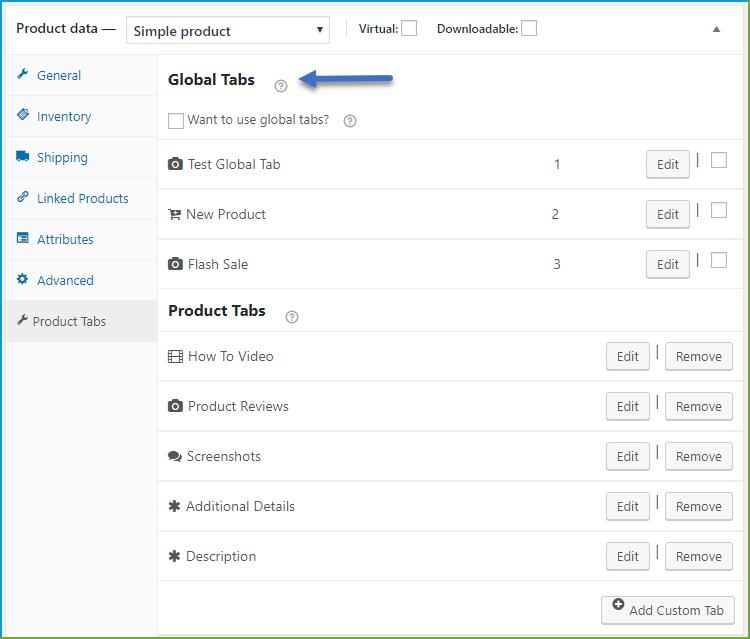
Task: Click the 'Screenshots' name text
Action: (x=223, y=456)
